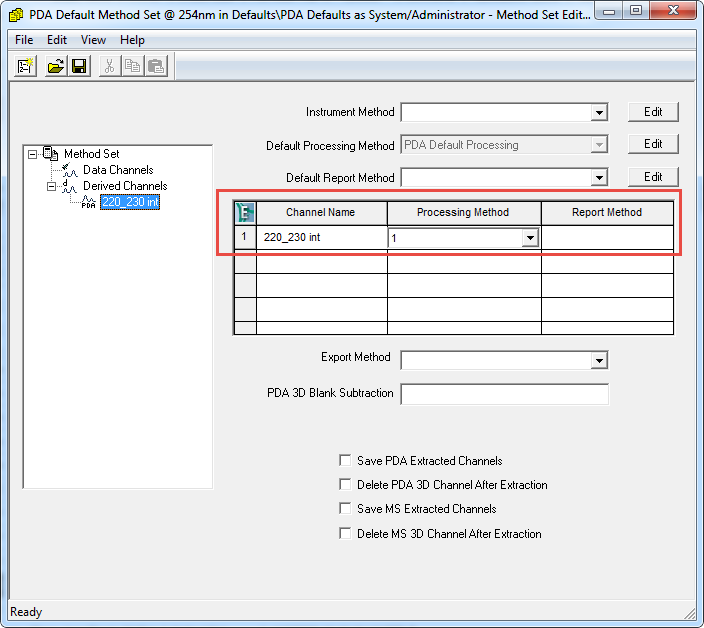
Task: Click Edit button beside Default Report Method
Action: coord(653,177)
